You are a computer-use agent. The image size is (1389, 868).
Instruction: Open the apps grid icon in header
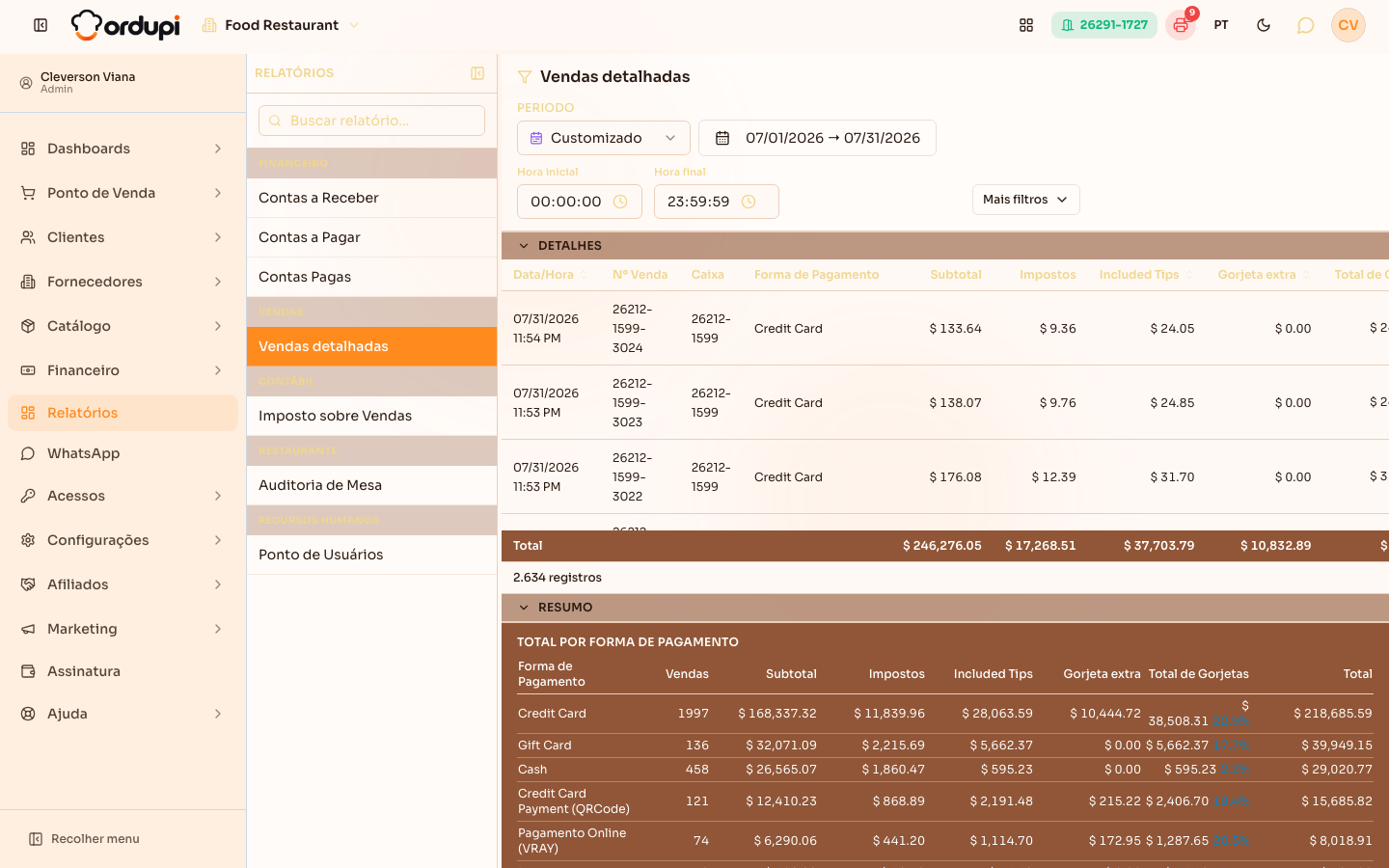point(1026,25)
